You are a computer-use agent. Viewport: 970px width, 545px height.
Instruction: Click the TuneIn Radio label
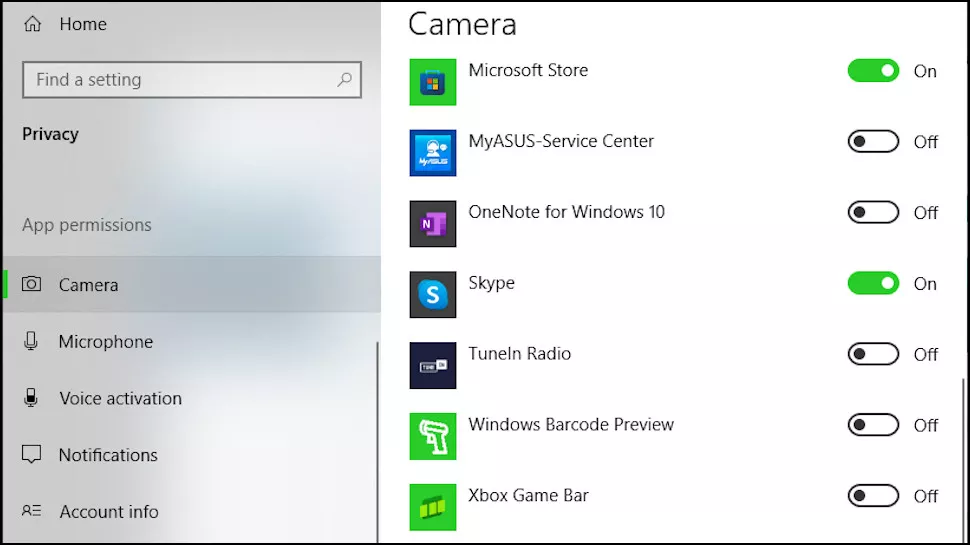[519, 353]
